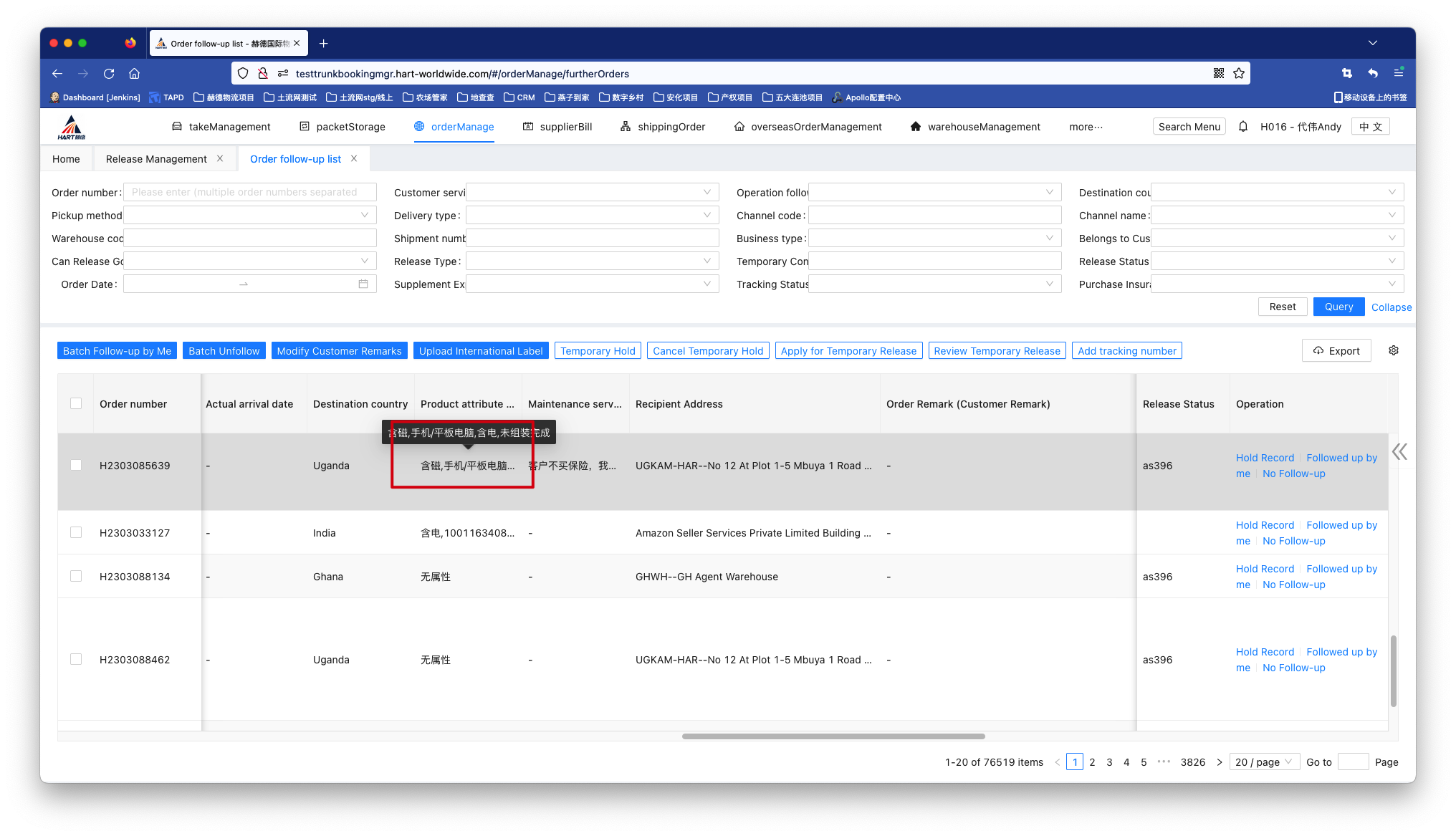Click the double-chevron panel collapse icon

(1399, 451)
